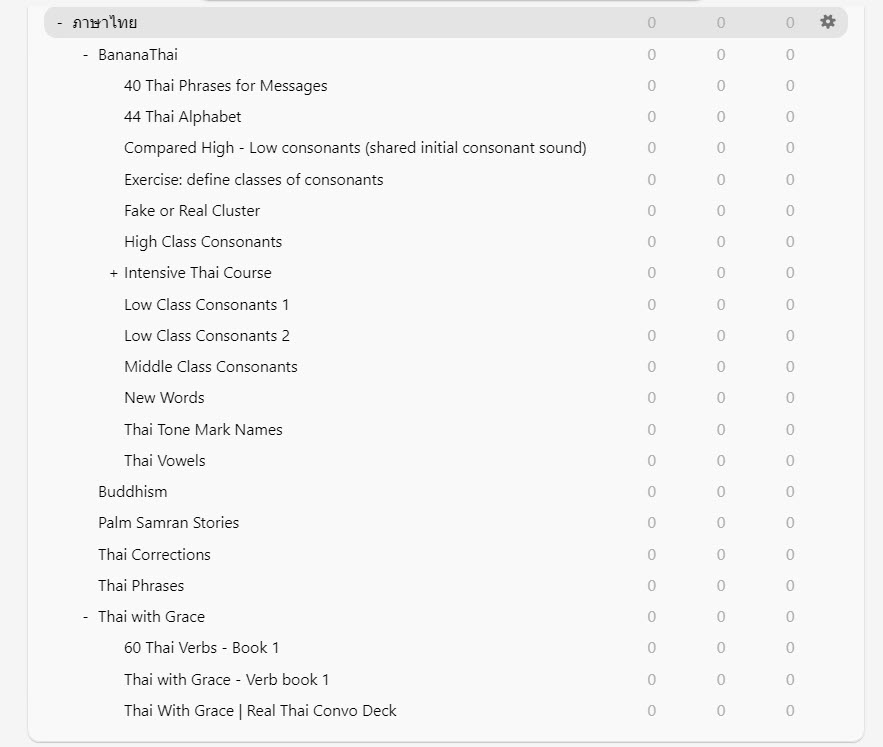Open options gear for ภาษาไทย deck

(827, 22)
